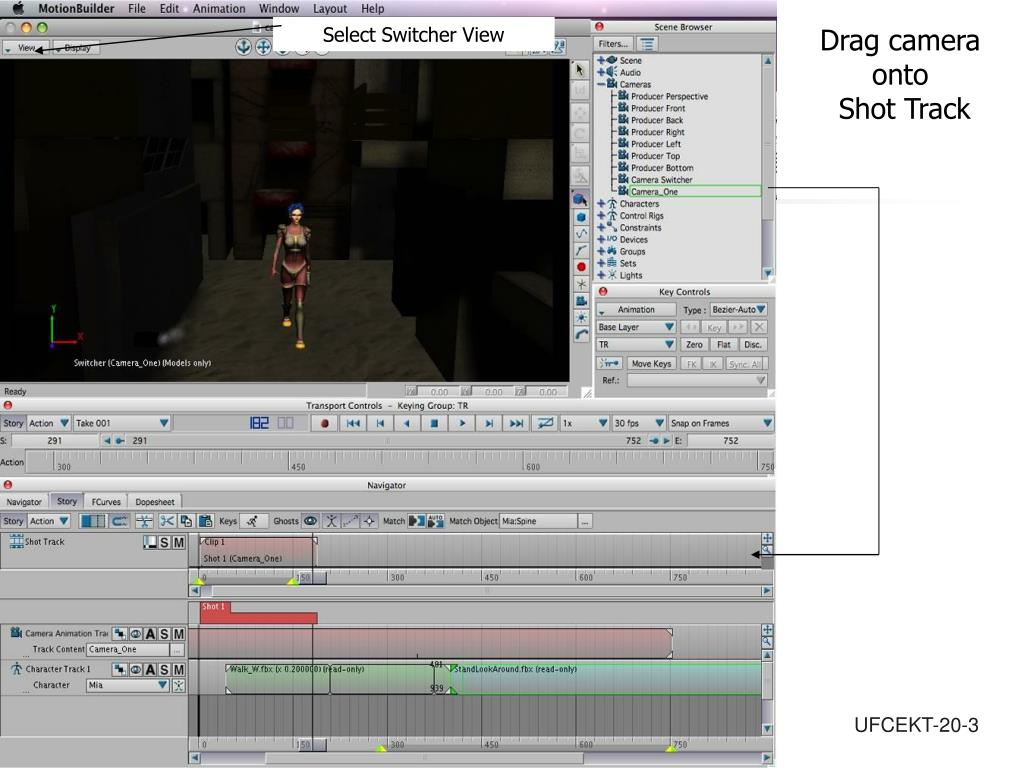The width and height of the screenshot is (1024, 768).
Task: Mute the Camera Animation Track
Action: tap(178, 633)
